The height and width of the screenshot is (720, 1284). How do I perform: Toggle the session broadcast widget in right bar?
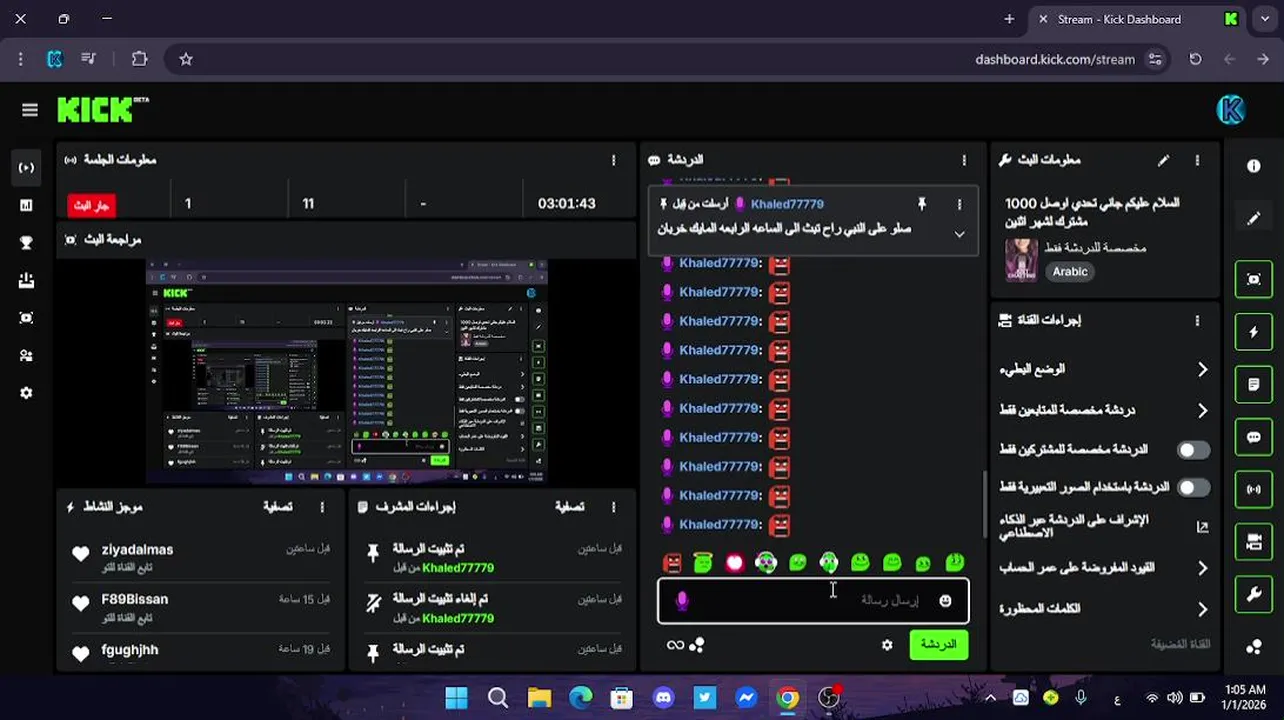point(1254,490)
